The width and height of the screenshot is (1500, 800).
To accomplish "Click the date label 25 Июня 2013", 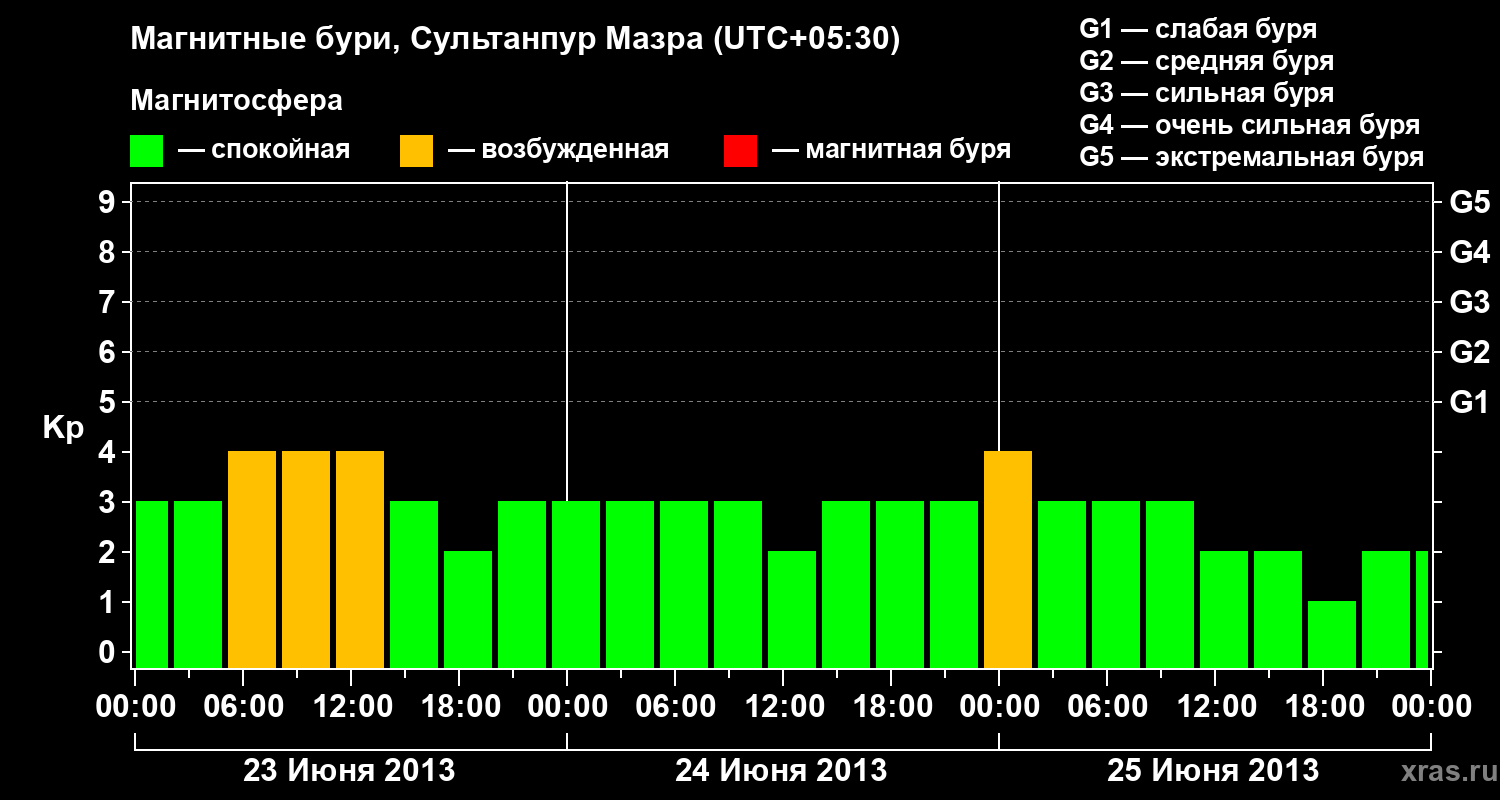I will (1213, 771).
